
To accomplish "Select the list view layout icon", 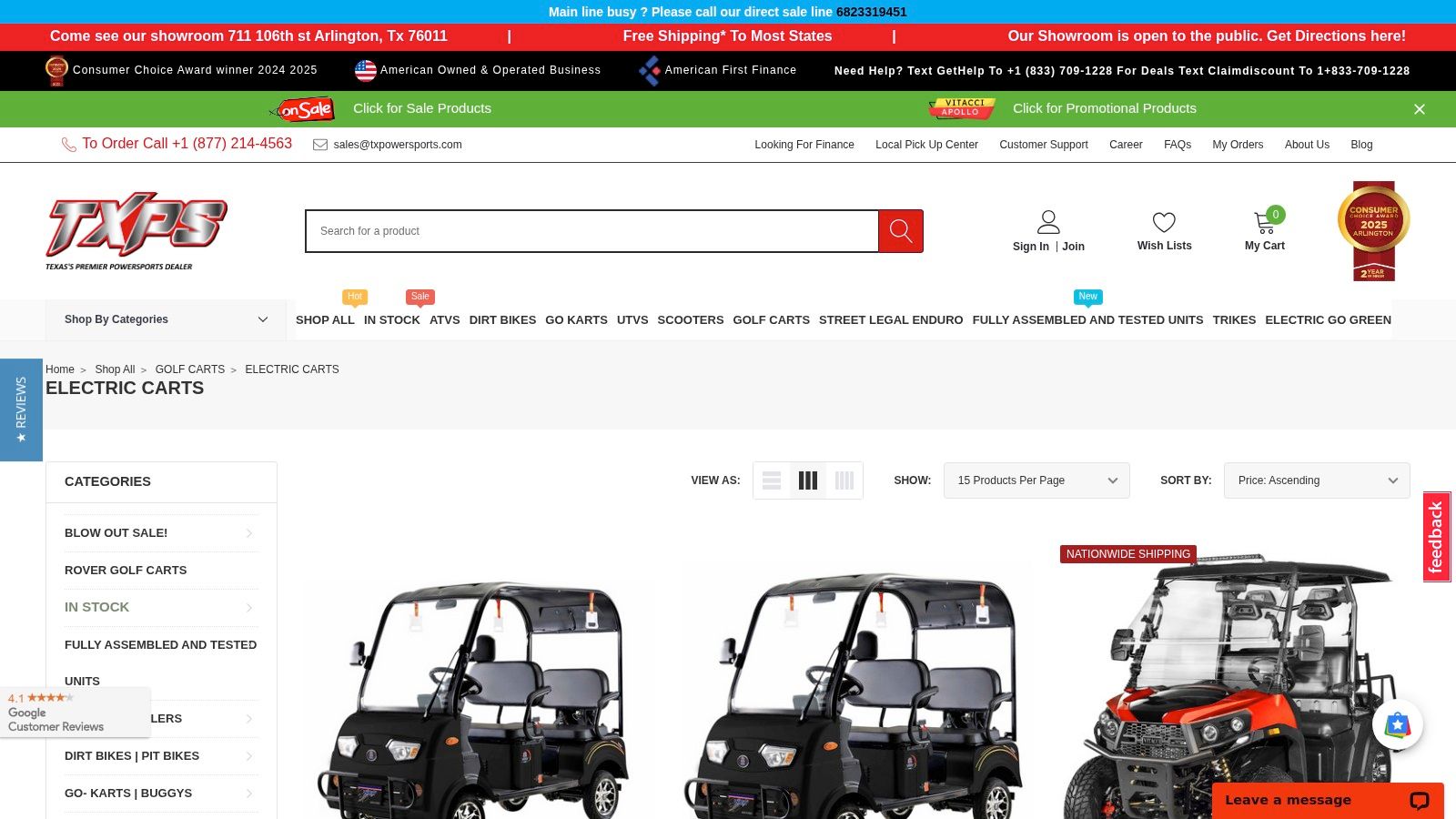I will pos(772,480).
